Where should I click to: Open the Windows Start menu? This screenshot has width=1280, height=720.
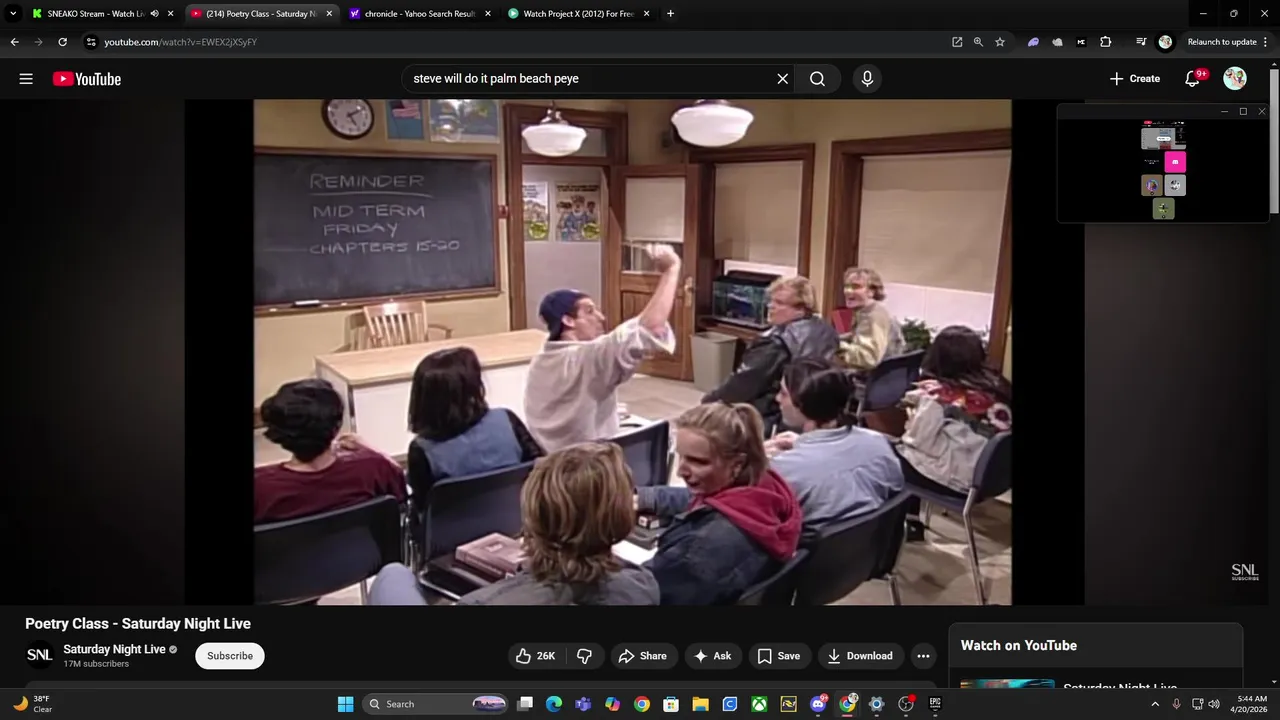(x=346, y=704)
